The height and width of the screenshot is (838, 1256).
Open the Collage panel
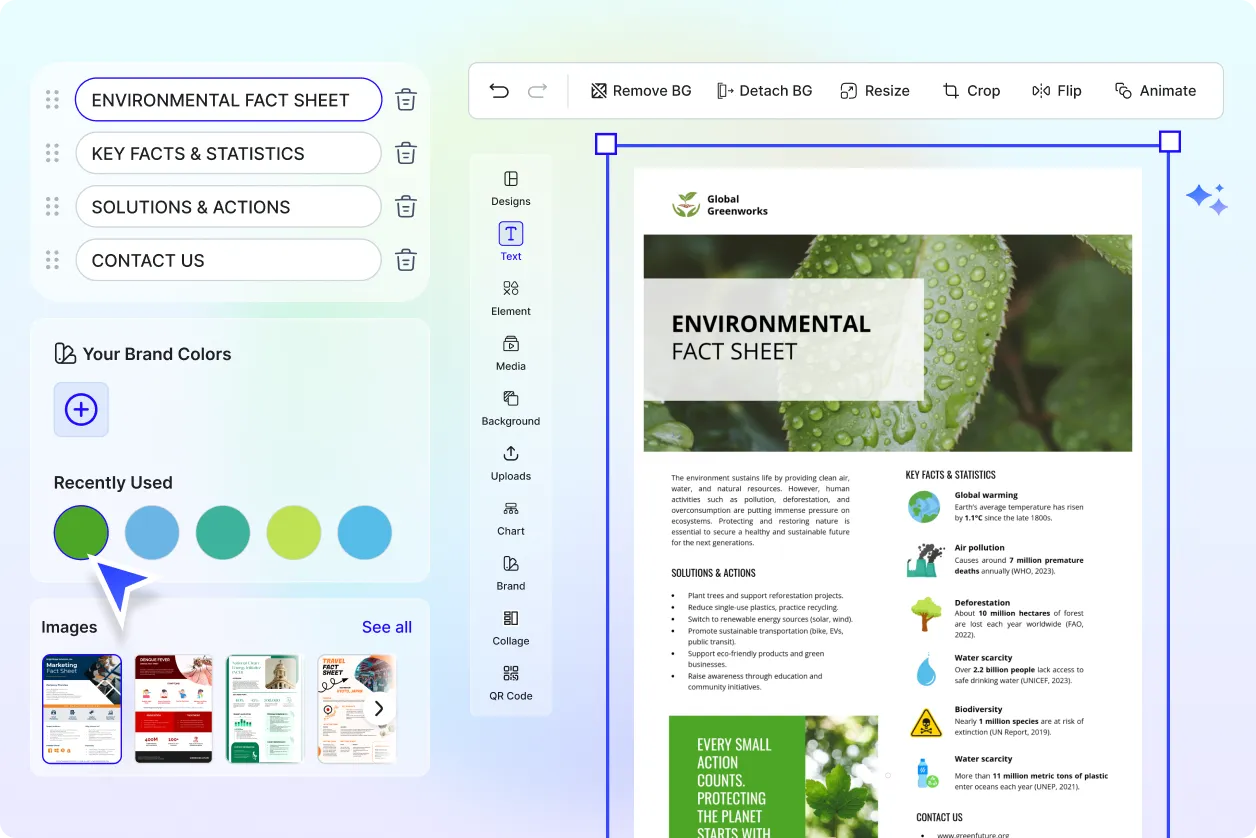pos(510,626)
